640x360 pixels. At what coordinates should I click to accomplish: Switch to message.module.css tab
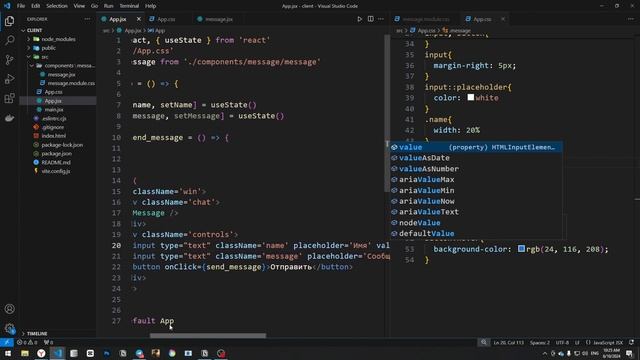pos(426,19)
